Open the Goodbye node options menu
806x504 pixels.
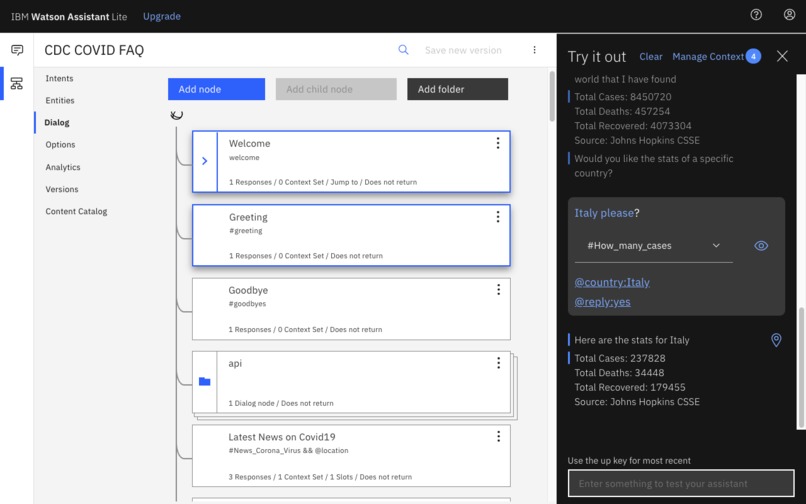click(x=498, y=290)
